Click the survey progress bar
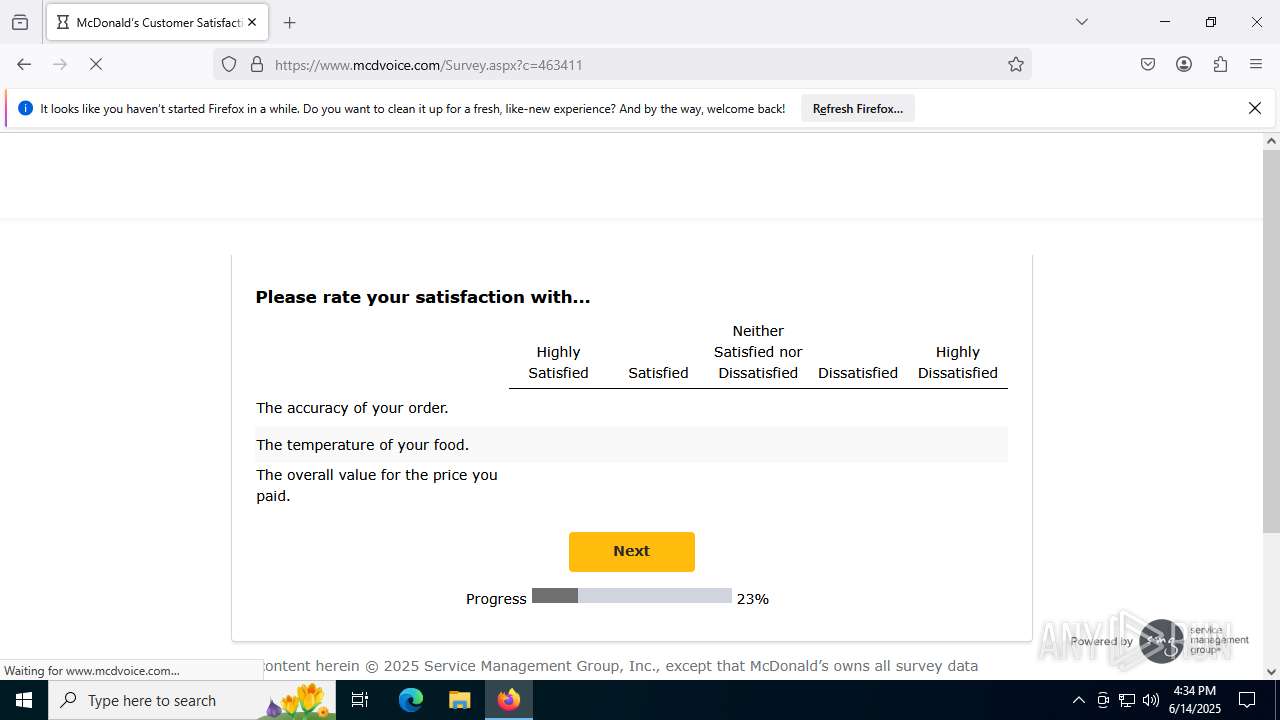The image size is (1280, 720). click(x=632, y=596)
